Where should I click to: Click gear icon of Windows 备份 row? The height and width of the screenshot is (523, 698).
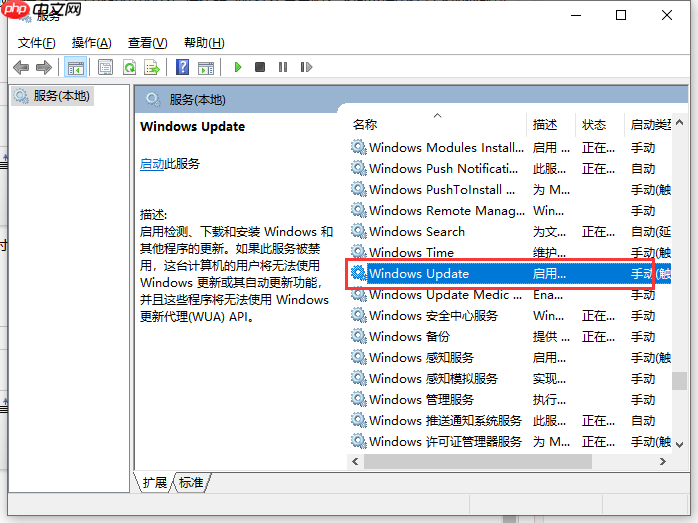358,336
